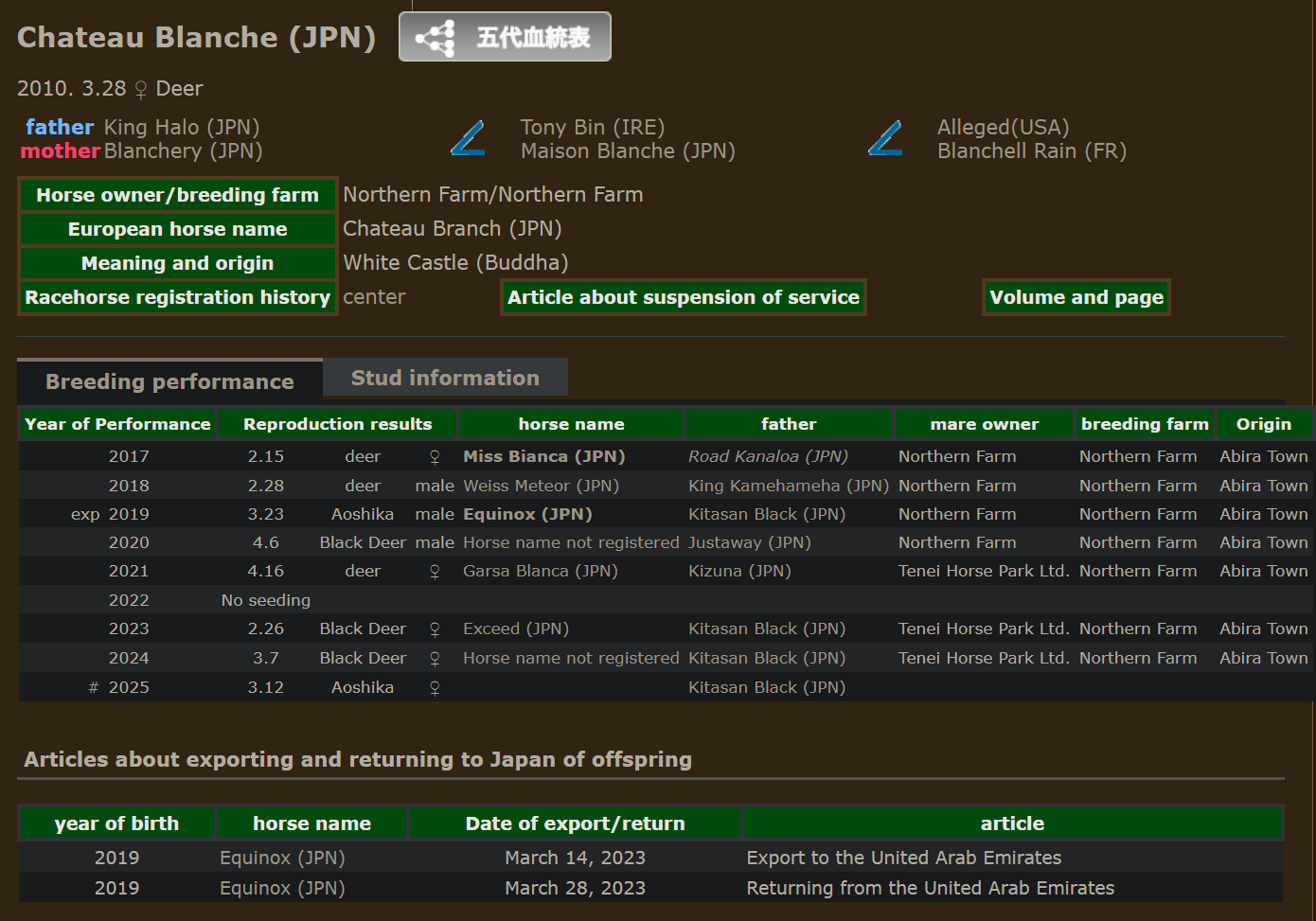Click the Northern Farm/Northern Farm owner value
Screen dimensions: 1316x921
[x=492, y=194]
